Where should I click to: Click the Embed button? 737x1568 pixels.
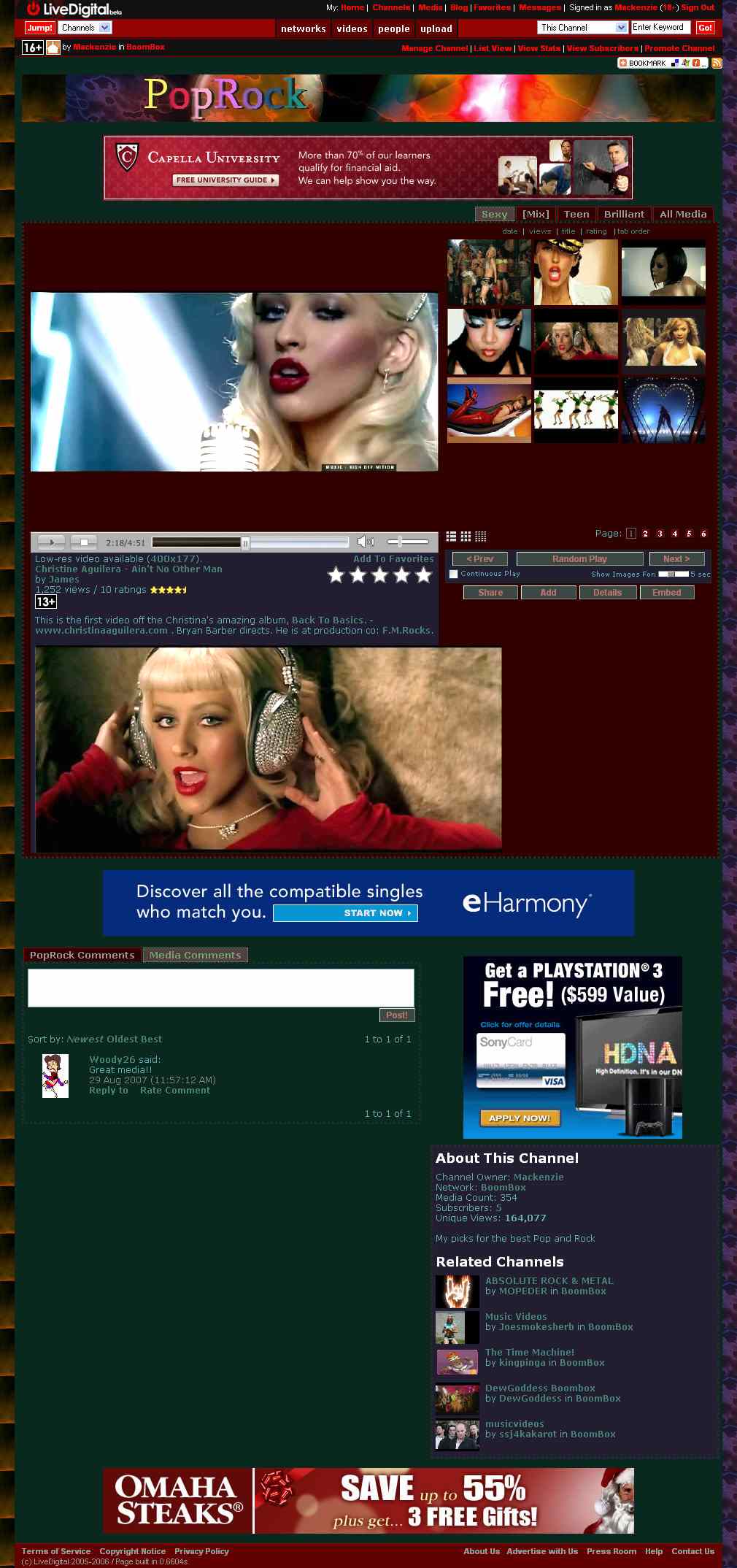tap(667, 593)
